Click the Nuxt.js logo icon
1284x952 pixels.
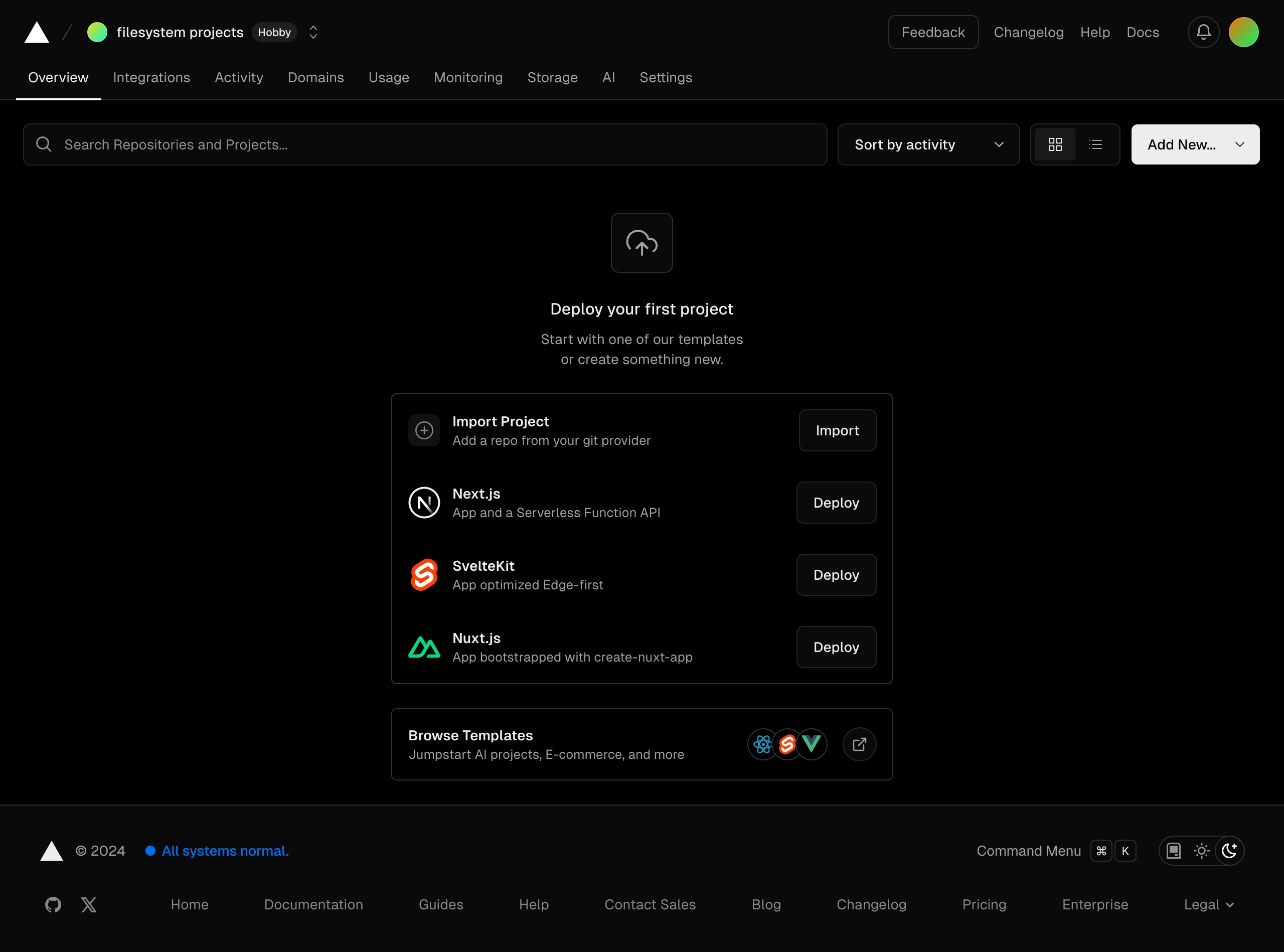pyautogui.click(x=424, y=647)
